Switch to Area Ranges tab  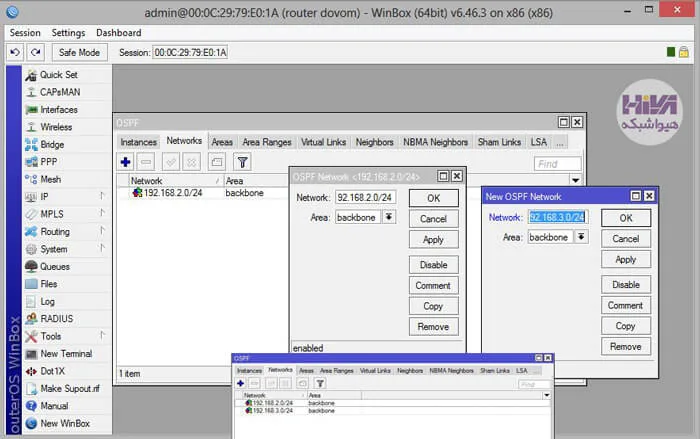point(267,142)
